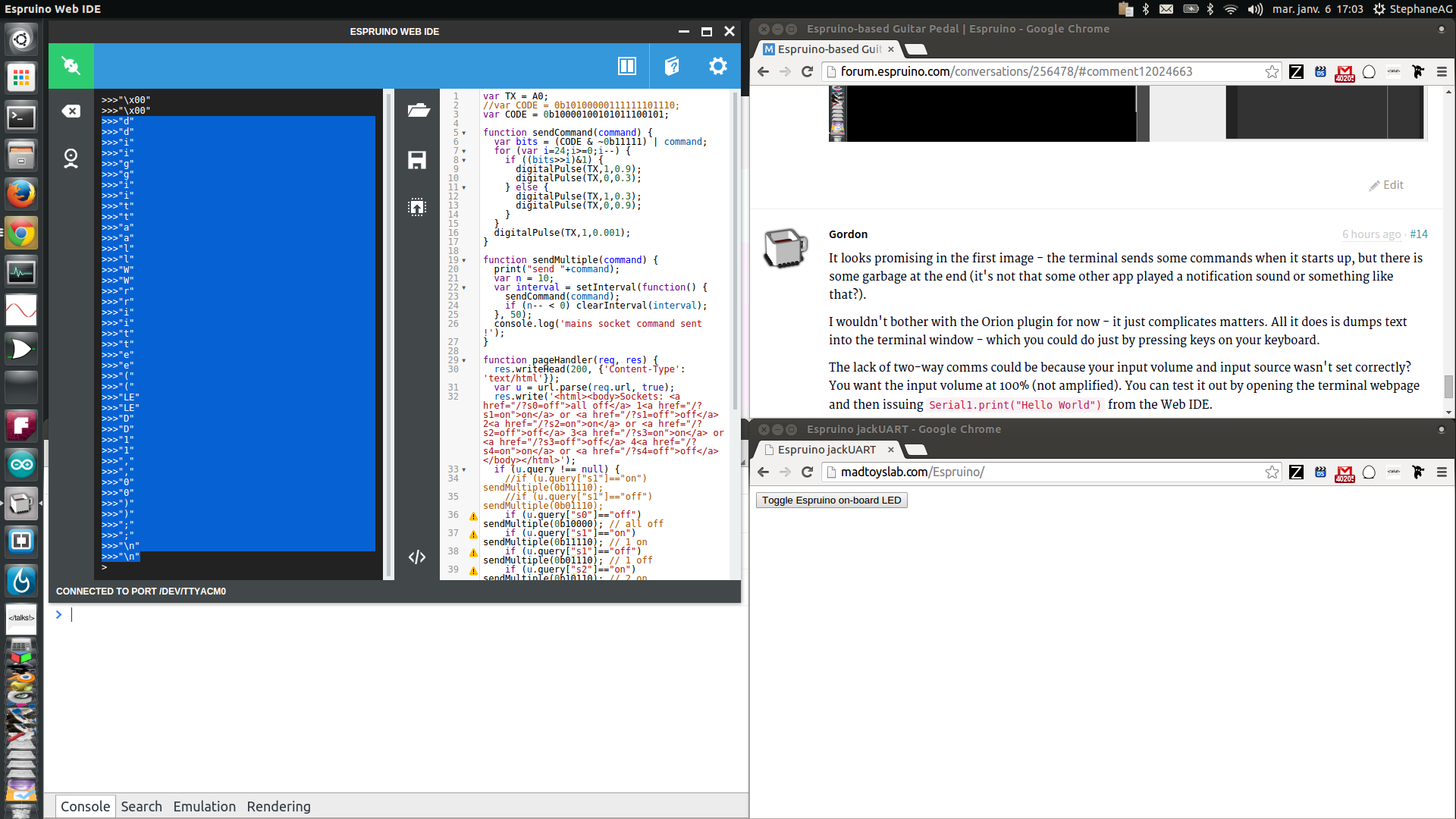Click the green connect/disconnect plug icon
The width and height of the screenshot is (1456, 819).
71,66
